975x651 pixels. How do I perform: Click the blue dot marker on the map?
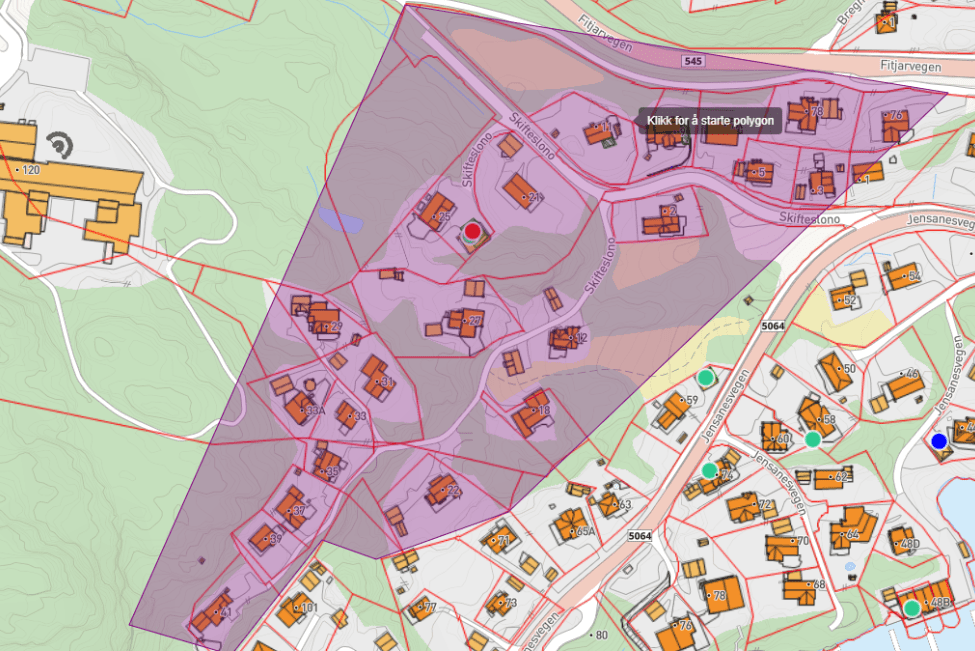tap(938, 440)
